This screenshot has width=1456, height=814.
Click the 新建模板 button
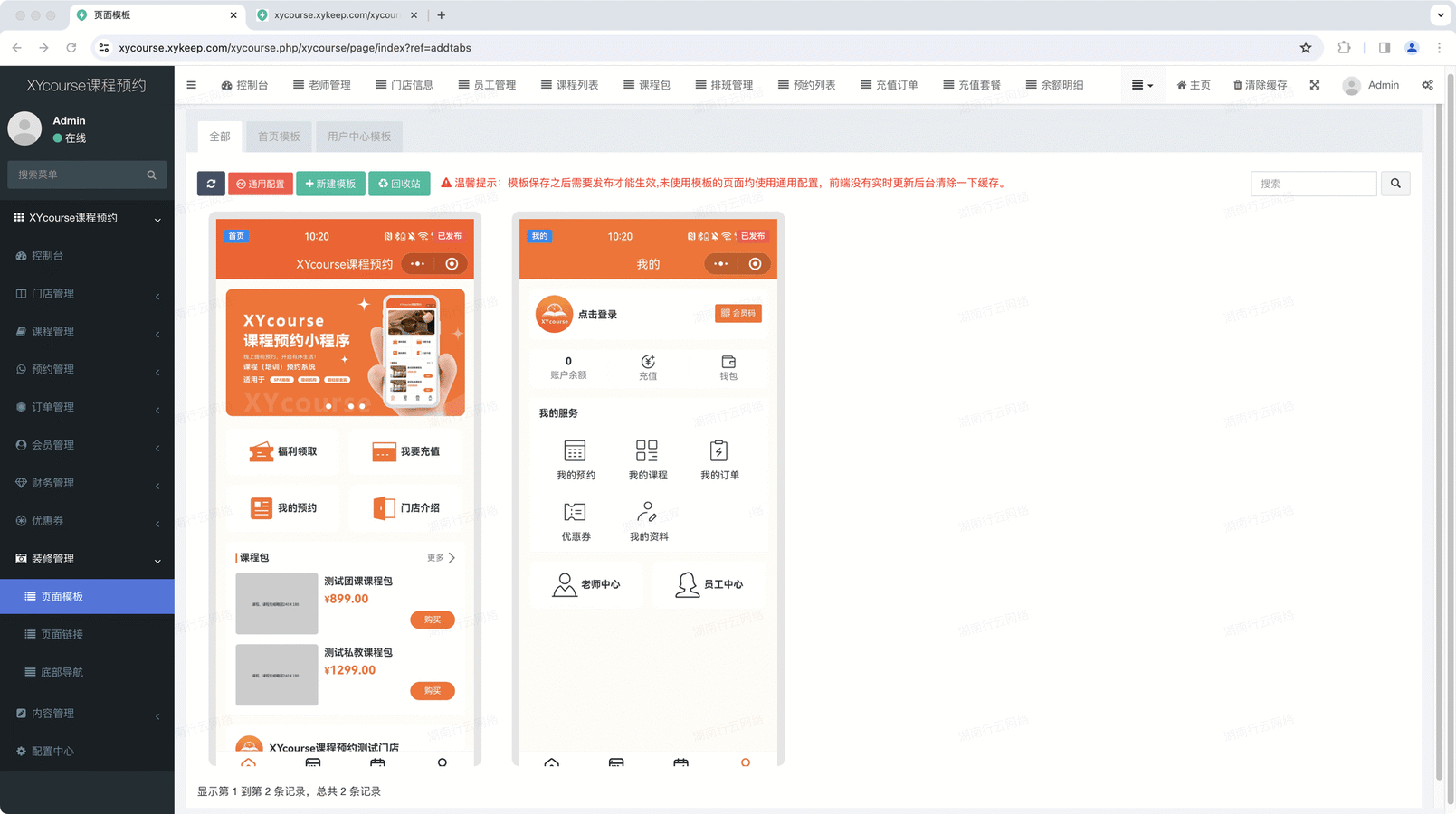click(x=330, y=184)
